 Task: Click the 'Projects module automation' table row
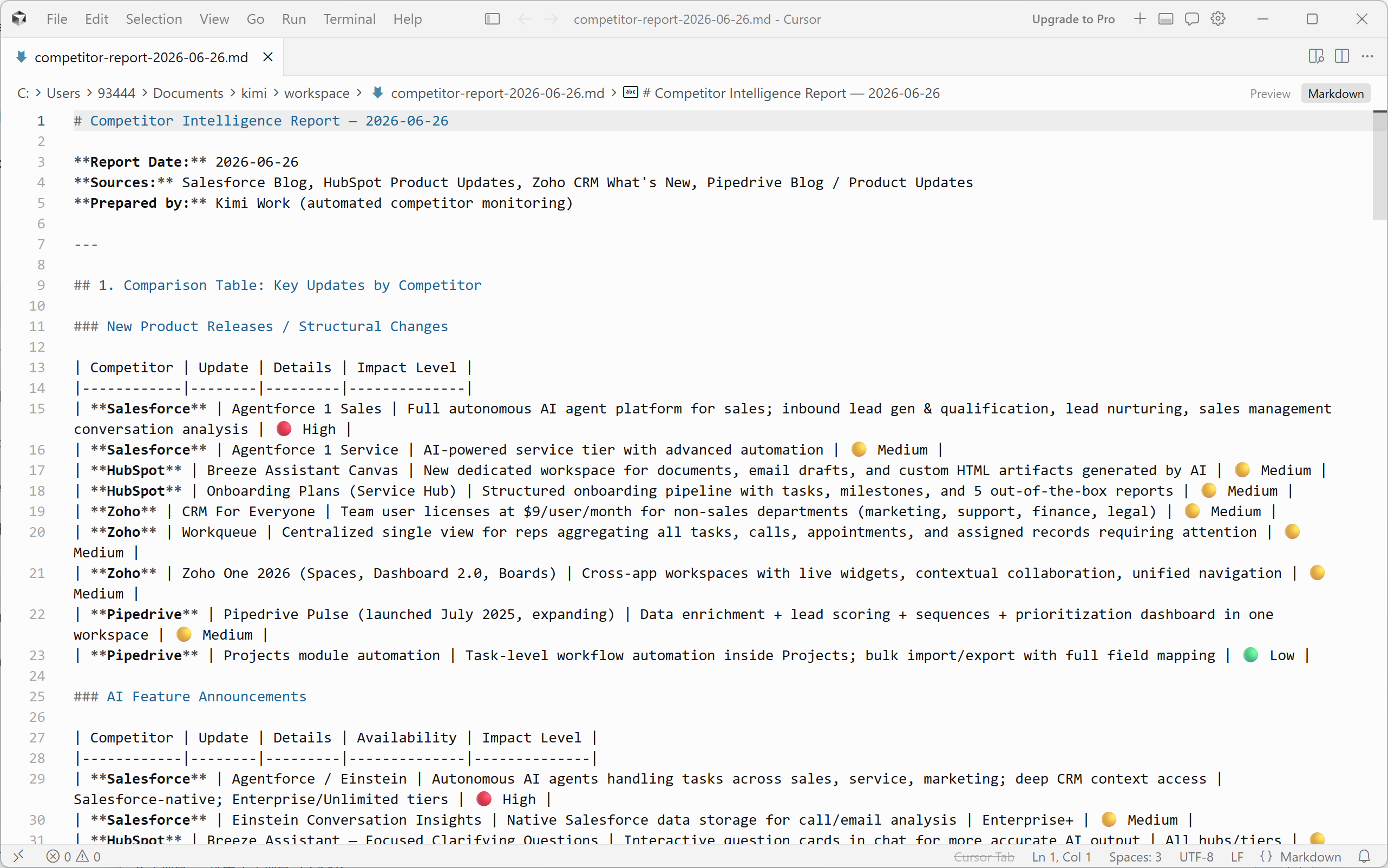pyautogui.click(x=692, y=655)
